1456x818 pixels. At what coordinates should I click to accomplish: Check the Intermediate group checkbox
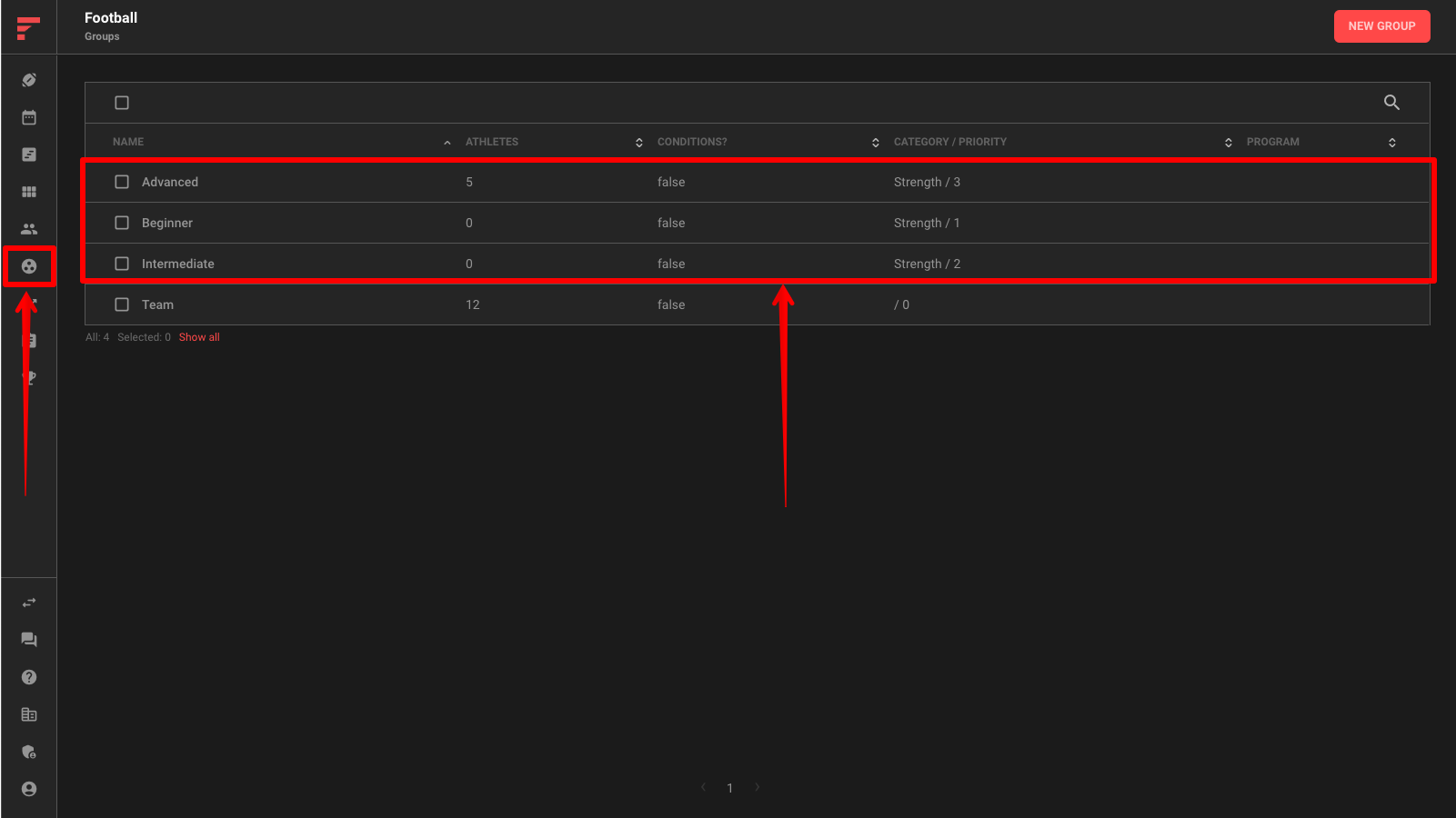coord(122,264)
